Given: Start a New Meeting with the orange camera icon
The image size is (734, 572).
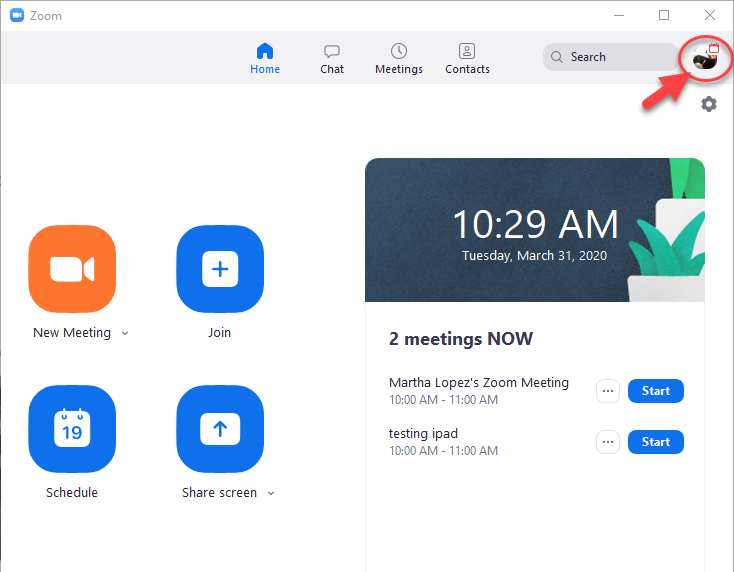Looking at the screenshot, I should (x=72, y=269).
